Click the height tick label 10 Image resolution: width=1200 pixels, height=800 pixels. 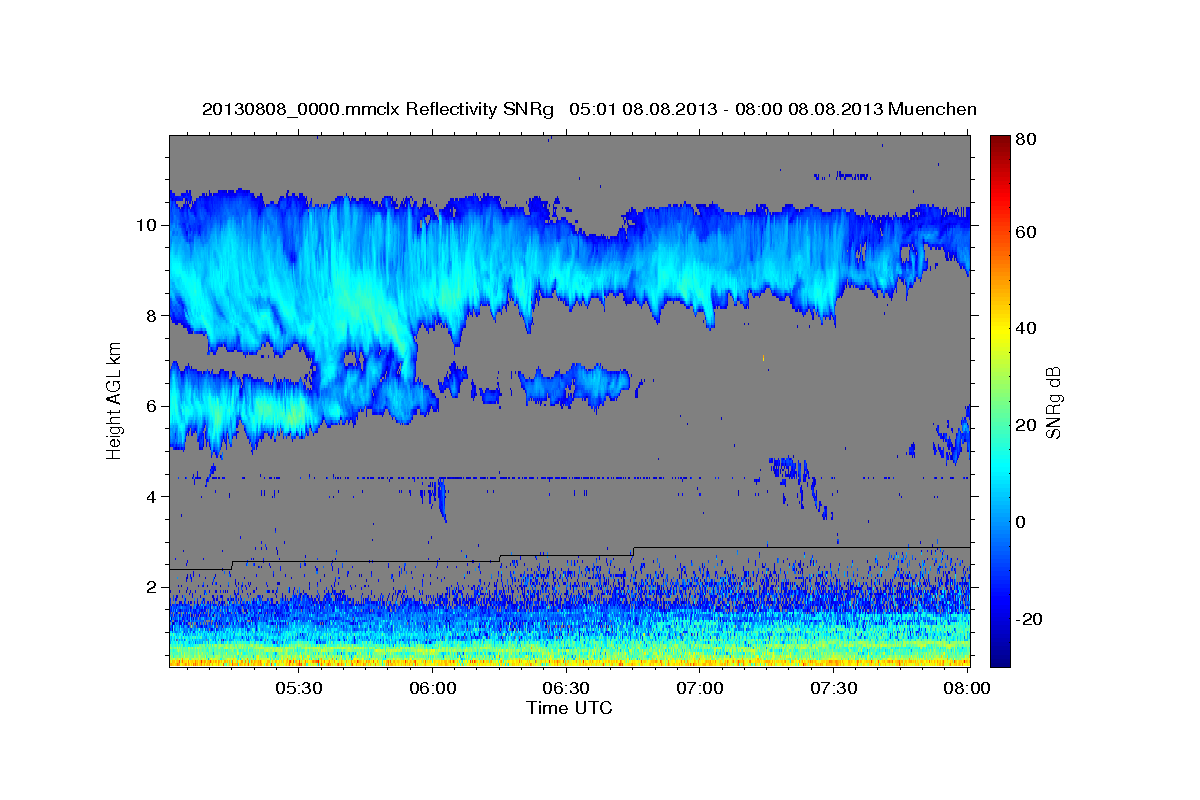coord(145,225)
